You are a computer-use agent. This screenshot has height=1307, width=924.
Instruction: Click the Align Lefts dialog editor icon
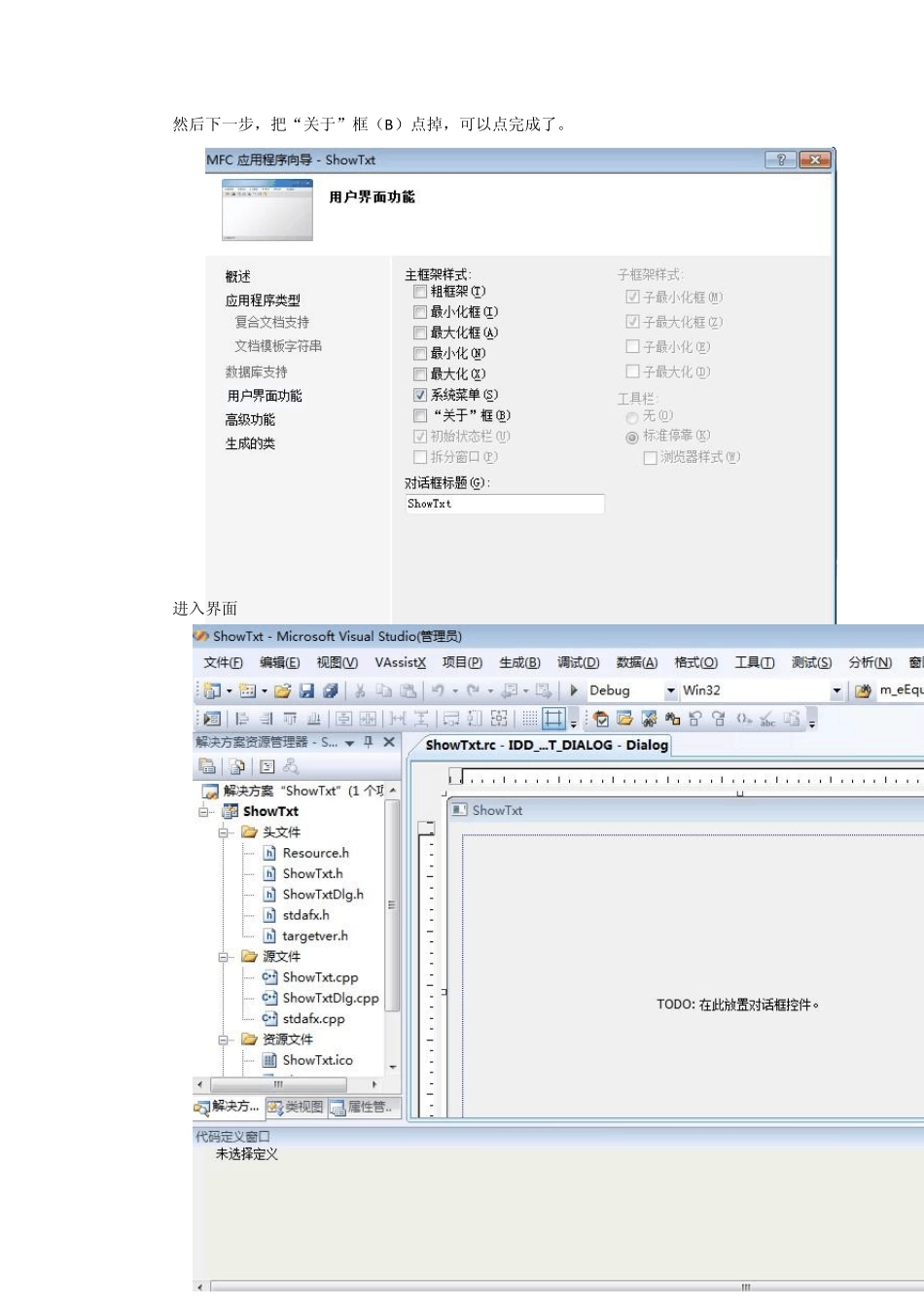pos(242,719)
